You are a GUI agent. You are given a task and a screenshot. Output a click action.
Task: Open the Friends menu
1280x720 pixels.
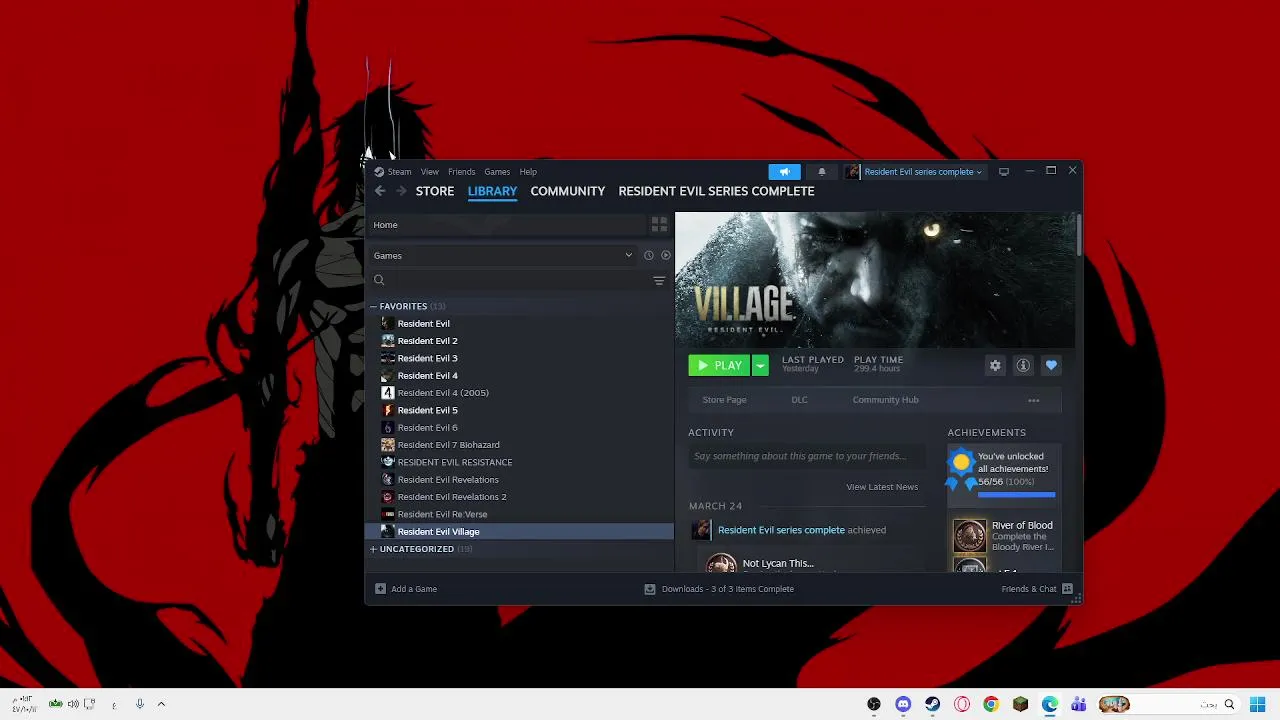click(x=461, y=172)
